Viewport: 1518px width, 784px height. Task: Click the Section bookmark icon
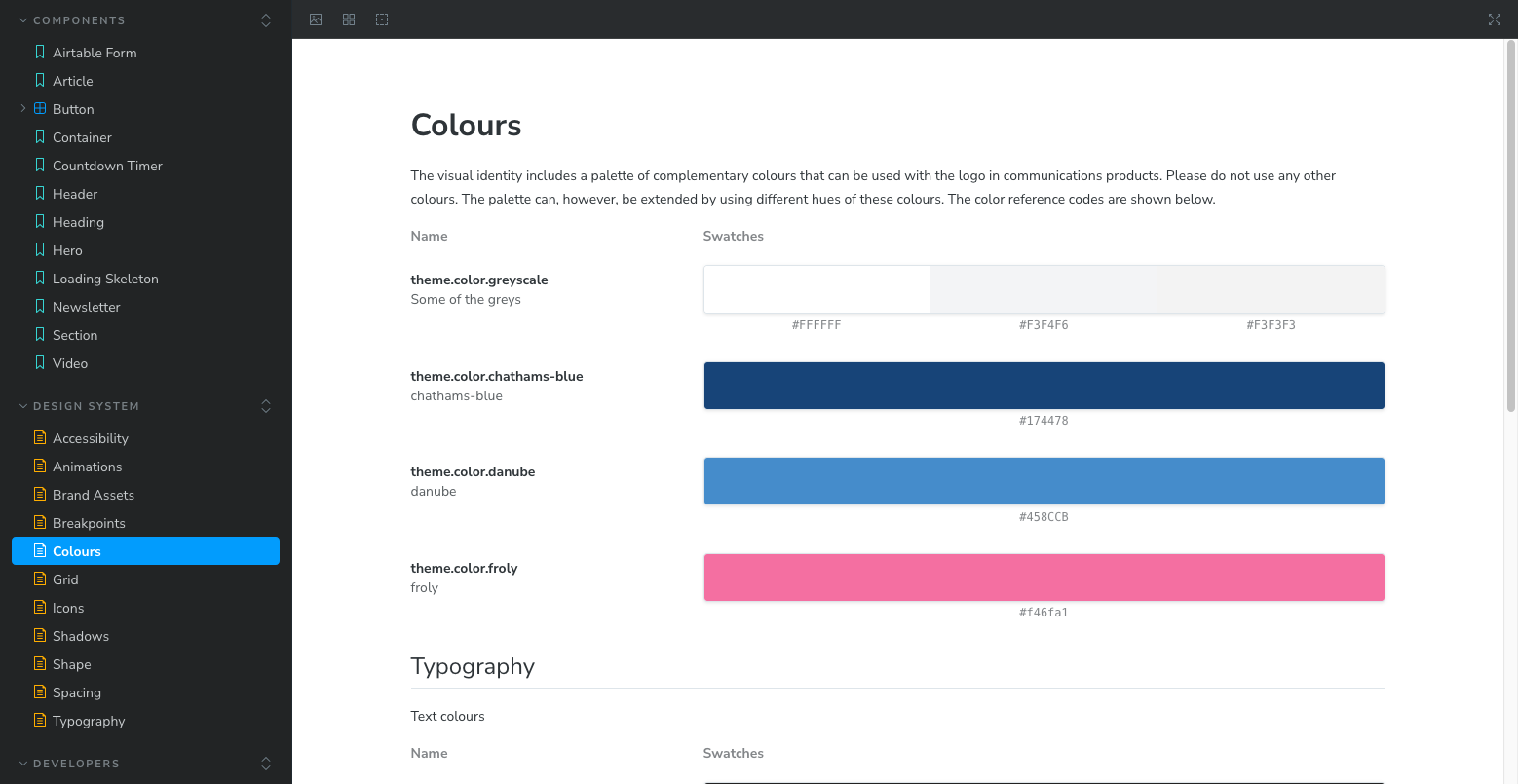coord(40,334)
